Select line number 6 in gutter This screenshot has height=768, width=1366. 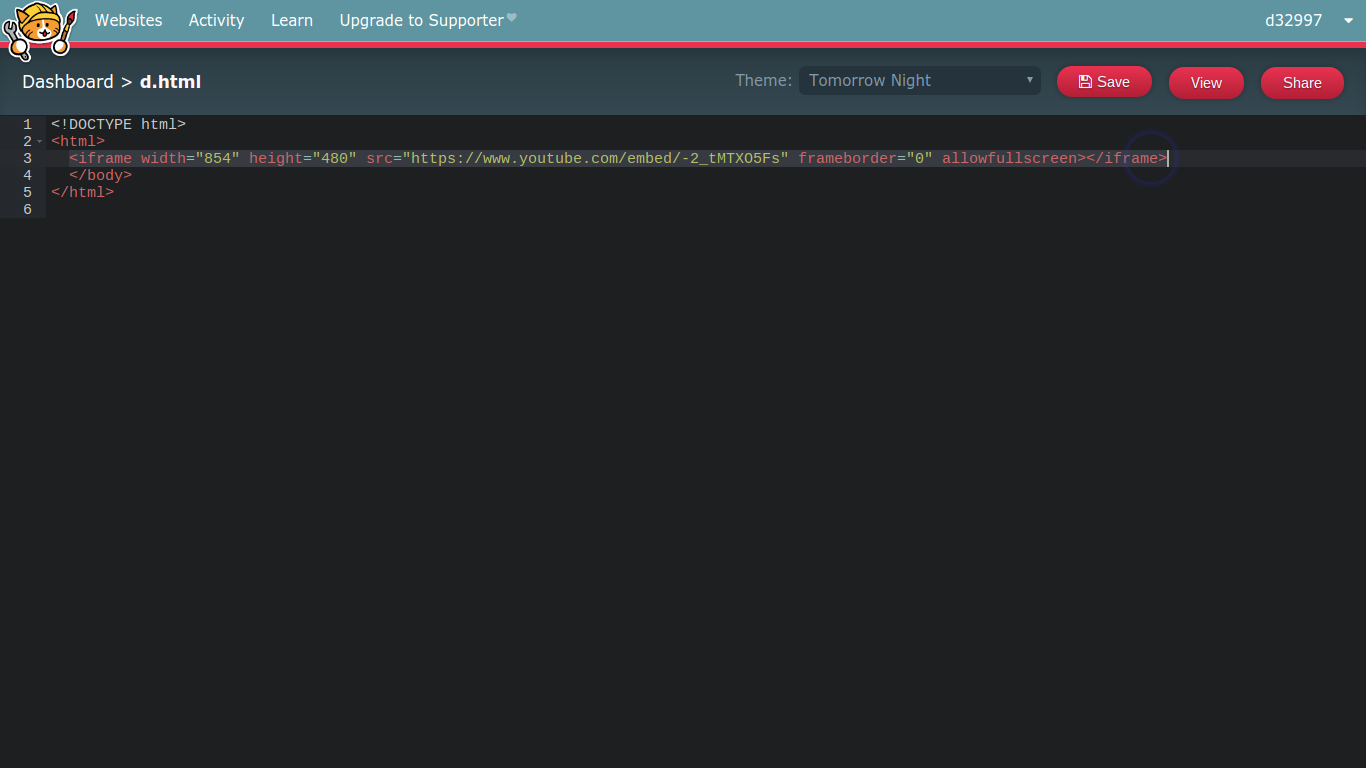[x=28, y=210]
